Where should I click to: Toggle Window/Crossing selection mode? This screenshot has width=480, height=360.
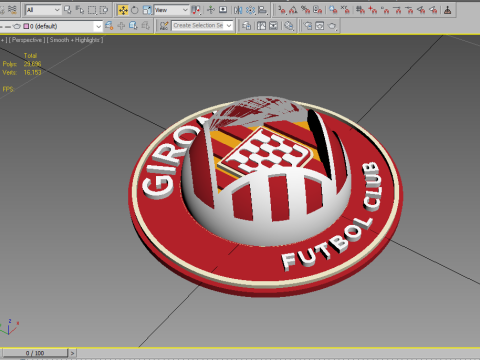click(104, 10)
